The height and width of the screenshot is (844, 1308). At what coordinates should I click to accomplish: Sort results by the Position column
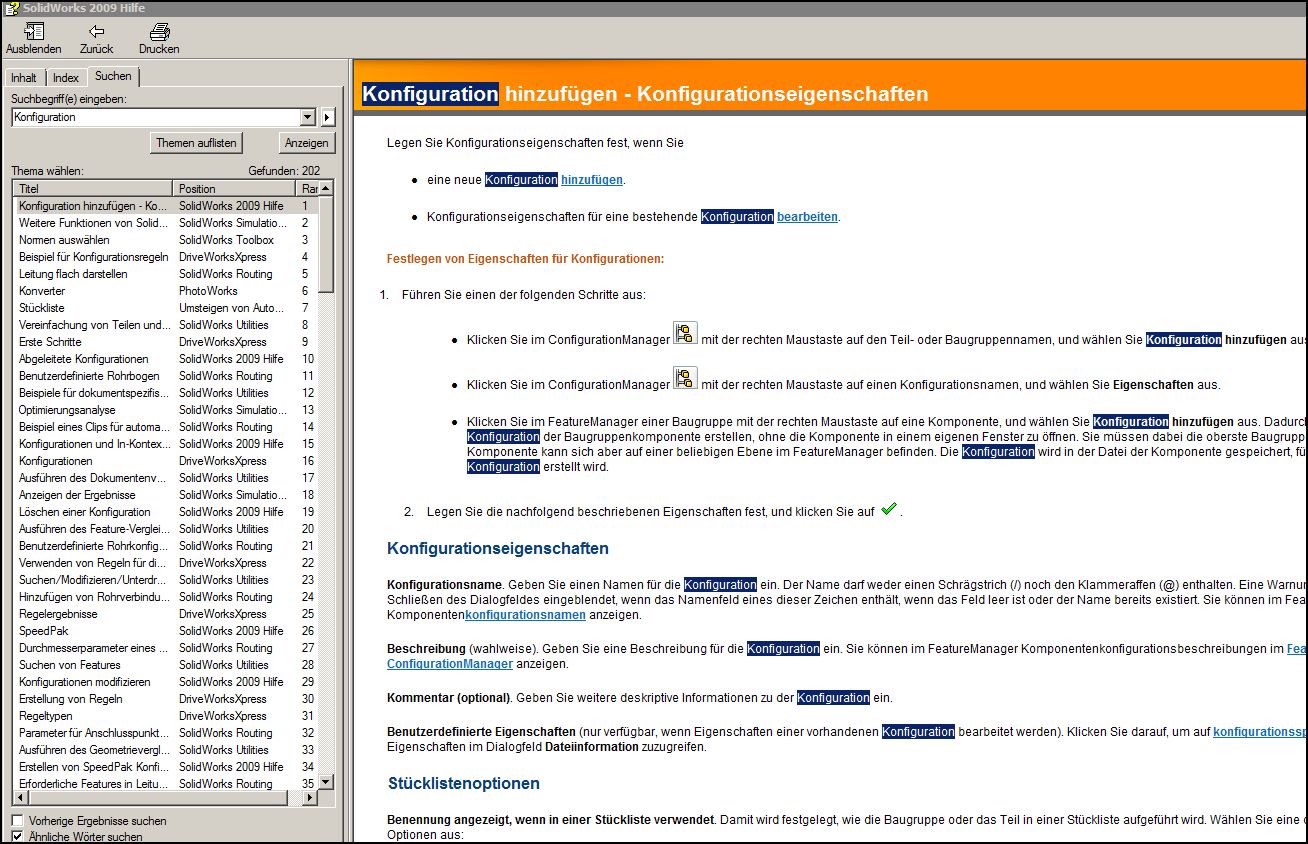236,188
